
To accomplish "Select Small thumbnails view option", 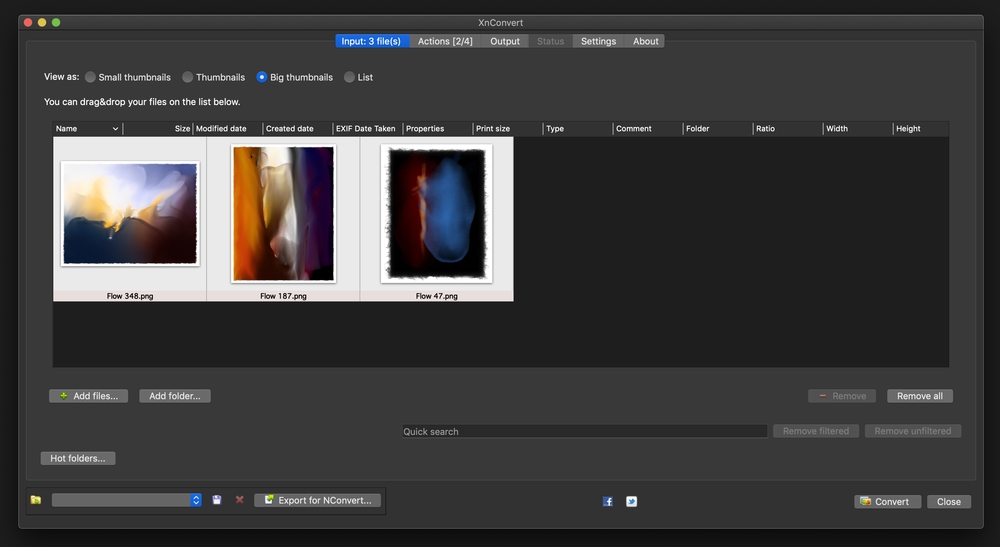I will (x=91, y=77).
